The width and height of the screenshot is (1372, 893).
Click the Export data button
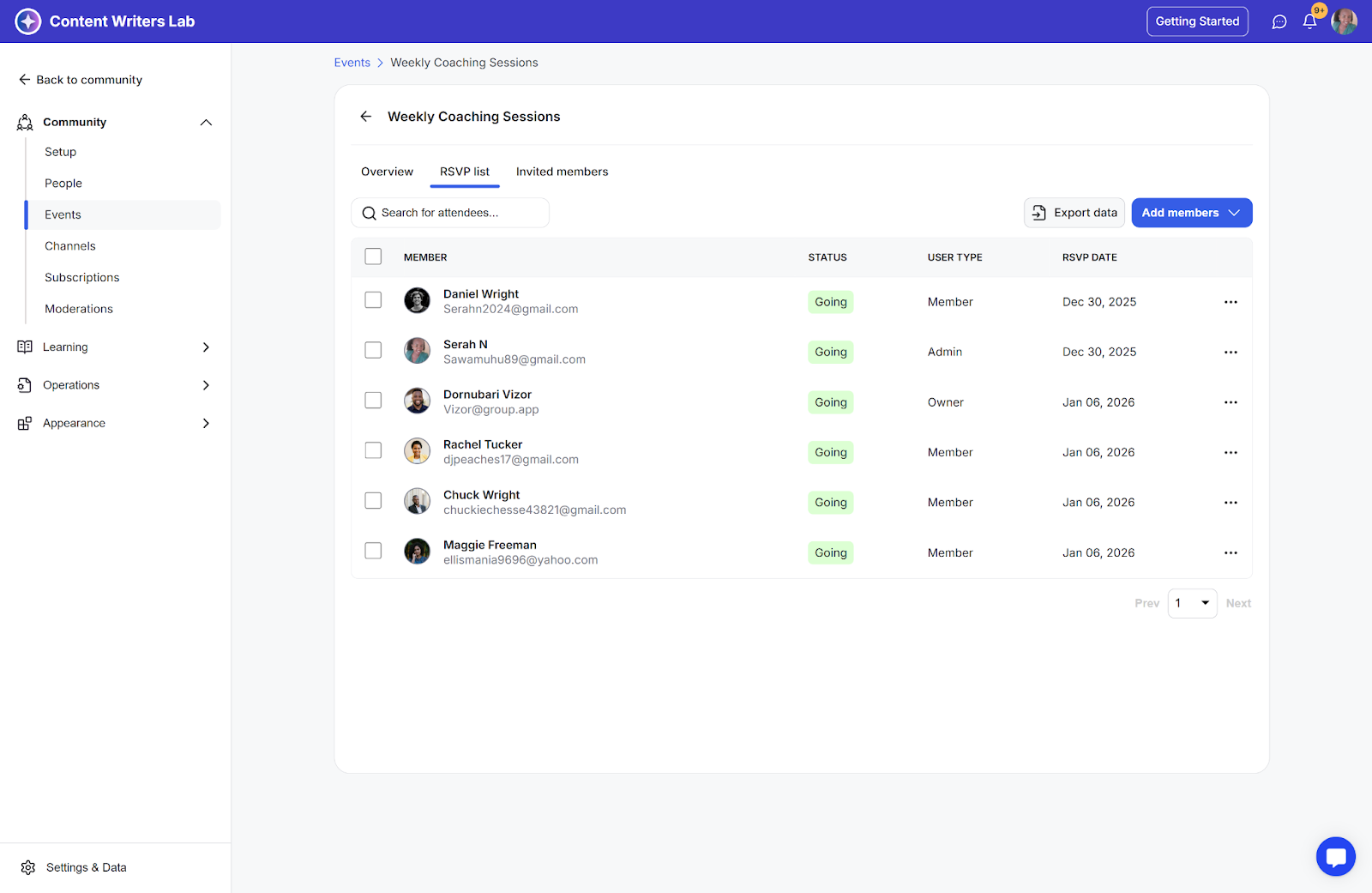(x=1074, y=213)
